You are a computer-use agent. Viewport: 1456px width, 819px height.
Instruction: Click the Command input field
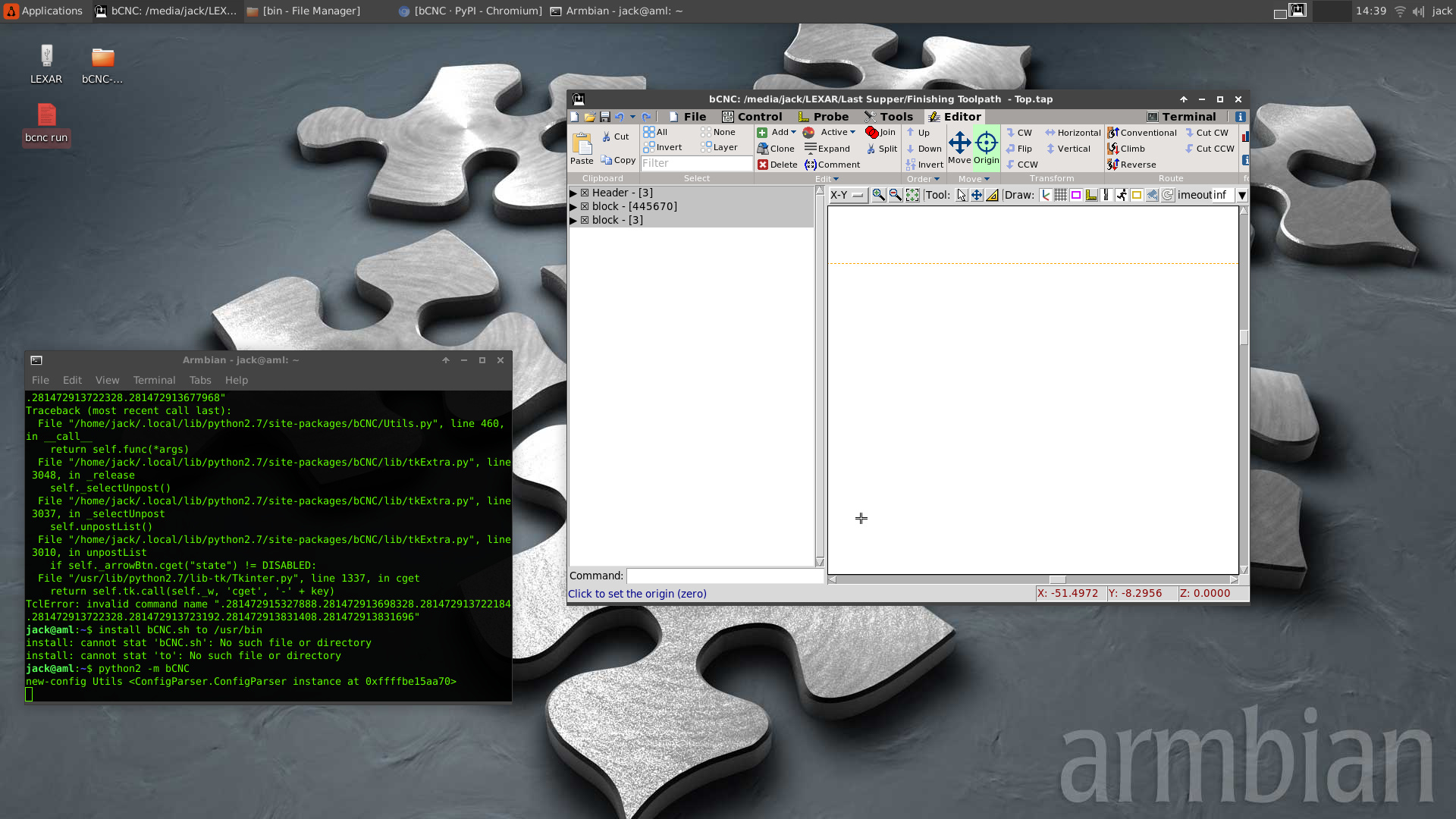tap(725, 576)
